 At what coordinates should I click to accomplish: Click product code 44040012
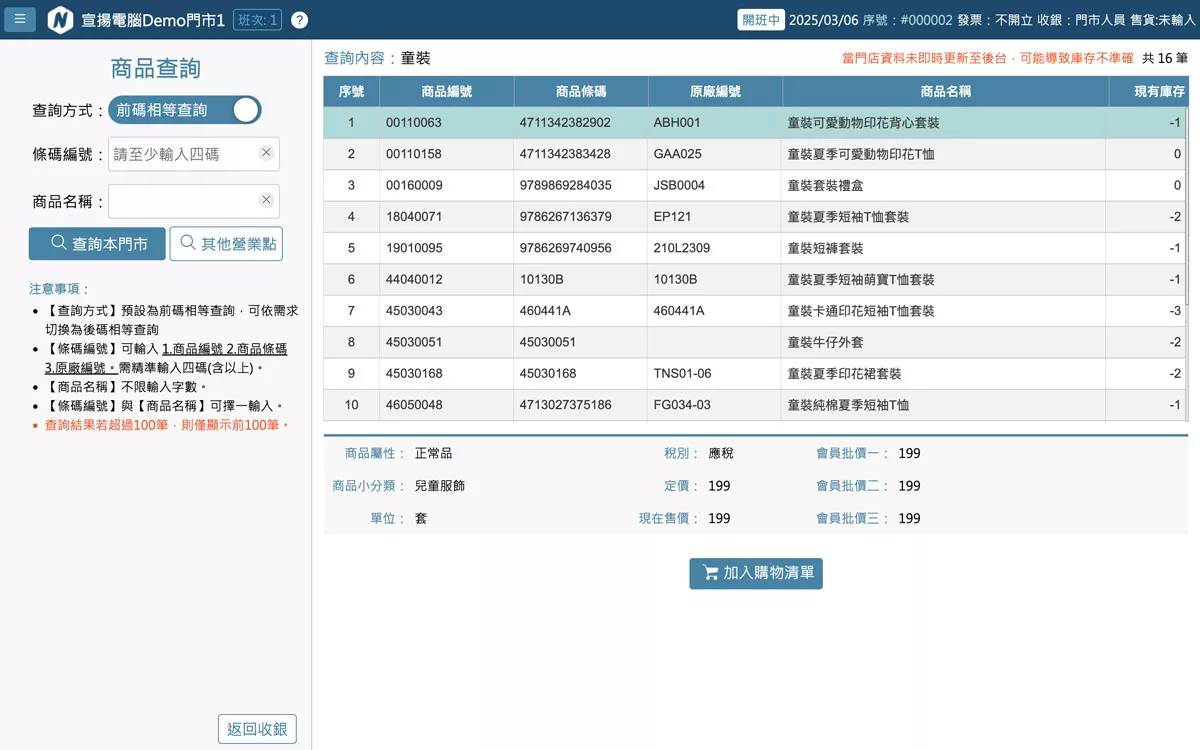click(x=414, y=280)
